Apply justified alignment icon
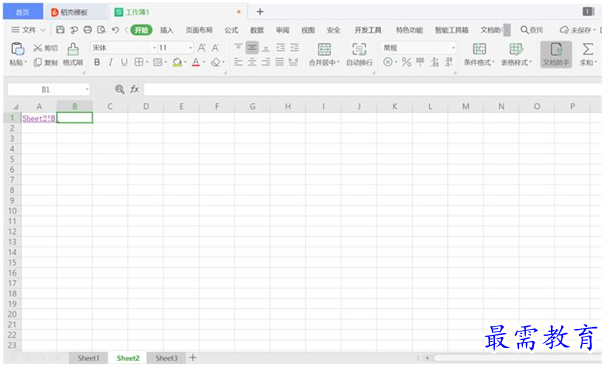 (x=280, y=62)
